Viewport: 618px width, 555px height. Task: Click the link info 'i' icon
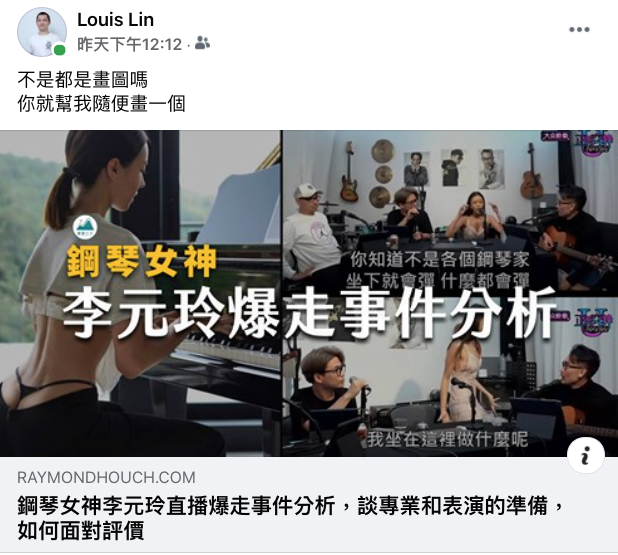pos(586,455)
